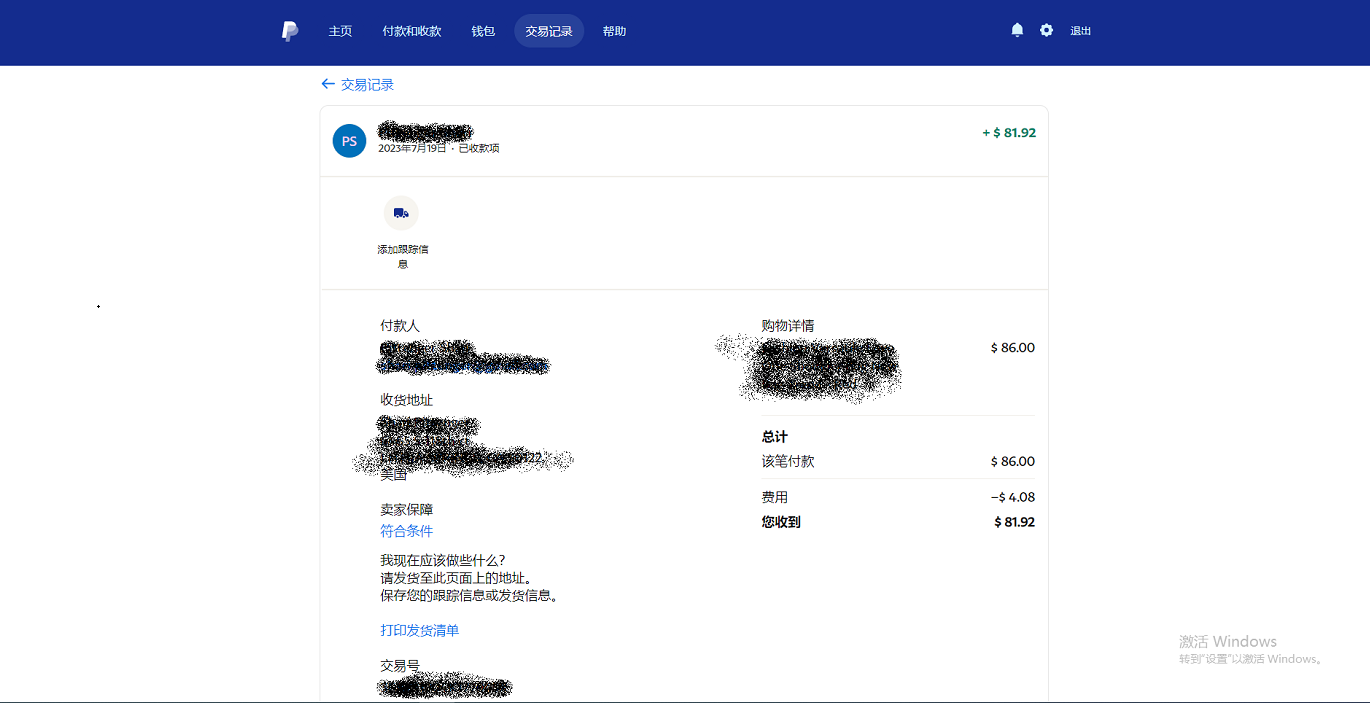Screen dimensions: 1370x703
Task: Click the 打印发货清单 link
Action: [x=419, y=630]
